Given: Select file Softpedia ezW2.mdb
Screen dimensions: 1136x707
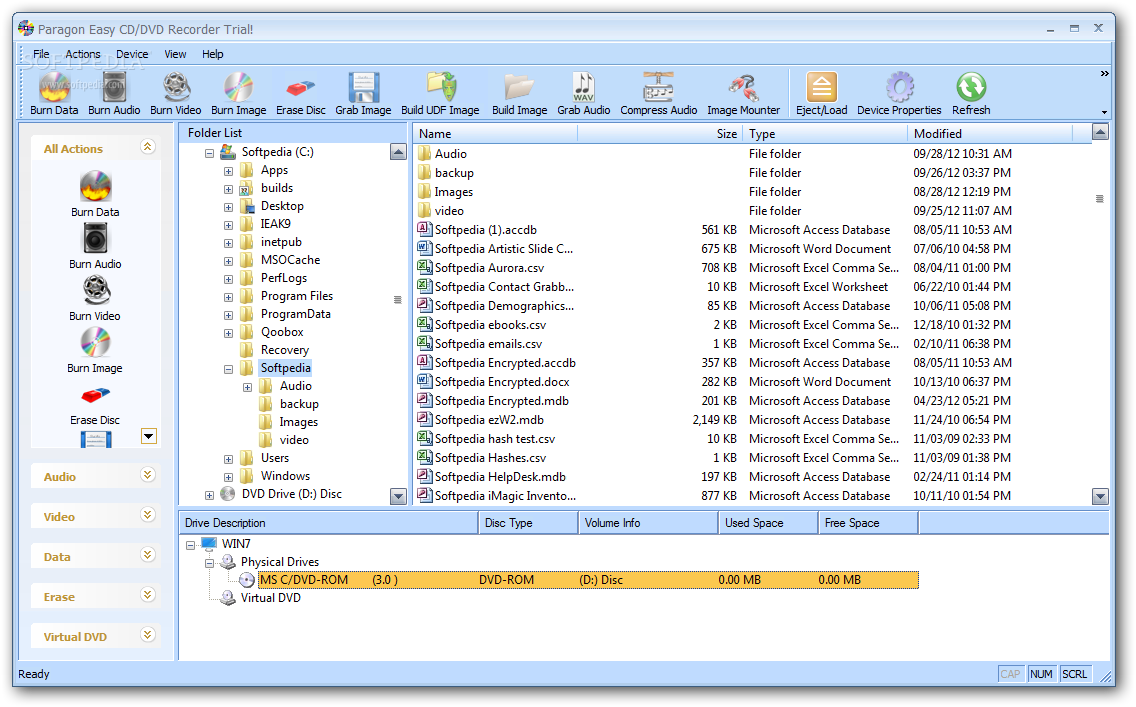Looking at the screenshot, I should 489,420.
